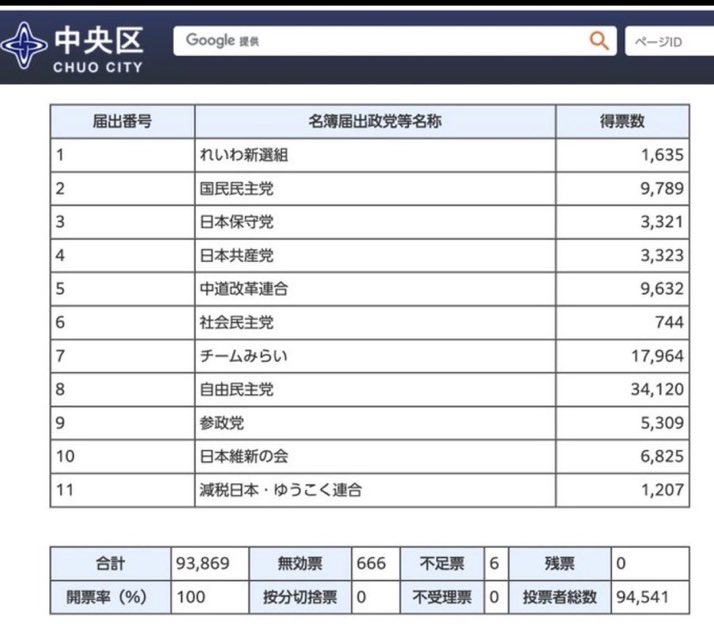Click the orange search magnifier icon
The width and height of the screenshot is (714, 624).
pos(598,41)
